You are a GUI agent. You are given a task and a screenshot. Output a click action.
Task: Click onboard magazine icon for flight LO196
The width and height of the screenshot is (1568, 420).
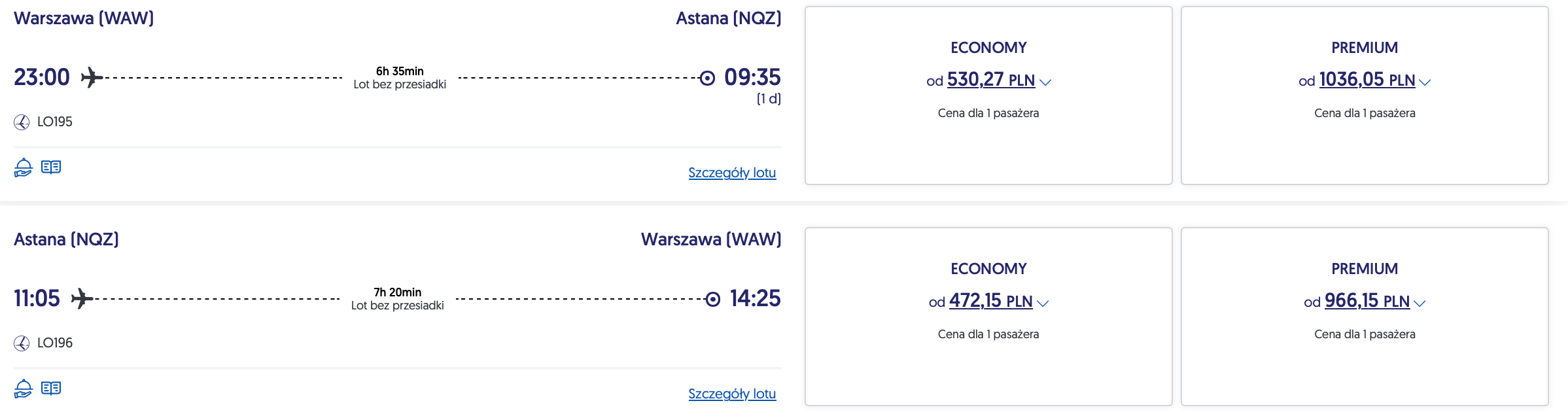point(51,389)
